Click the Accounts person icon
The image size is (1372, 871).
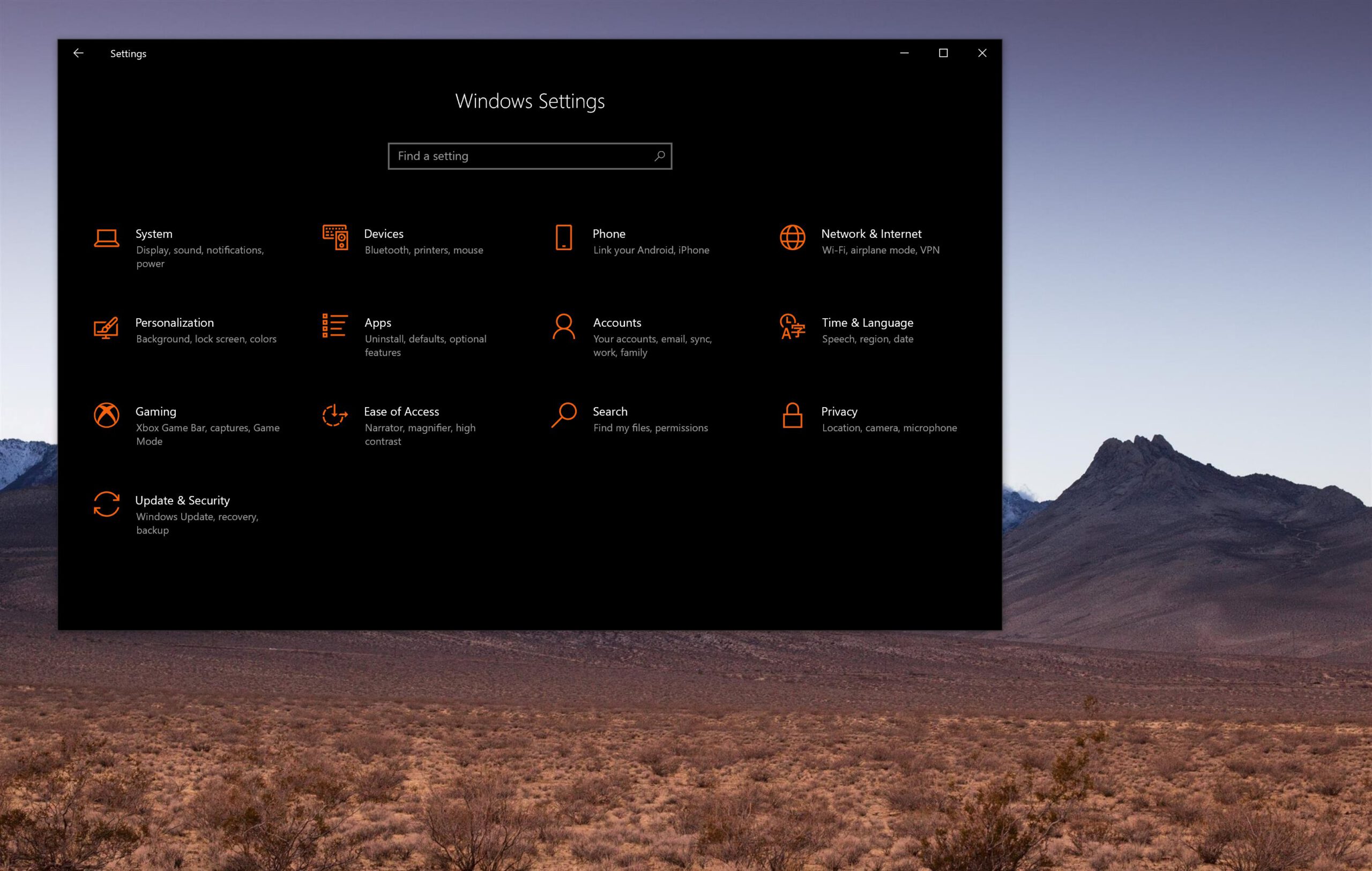click(563, 326)
